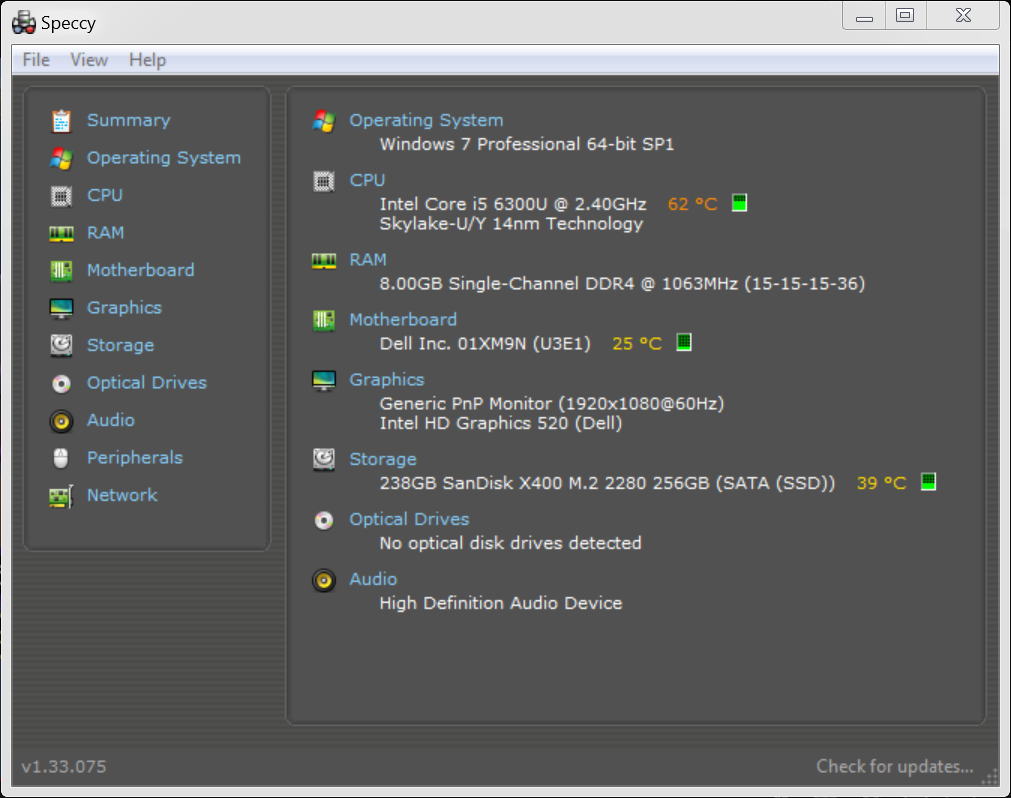Open the File menu
The image size is (1011, 798).
(36, 60)
